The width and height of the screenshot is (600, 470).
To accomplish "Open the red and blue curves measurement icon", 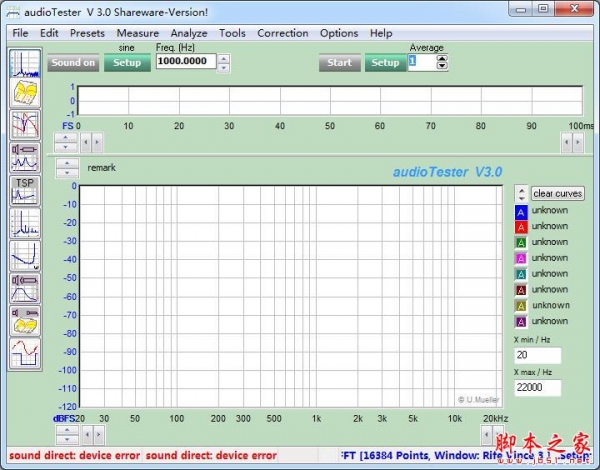I will click(25, 125).
